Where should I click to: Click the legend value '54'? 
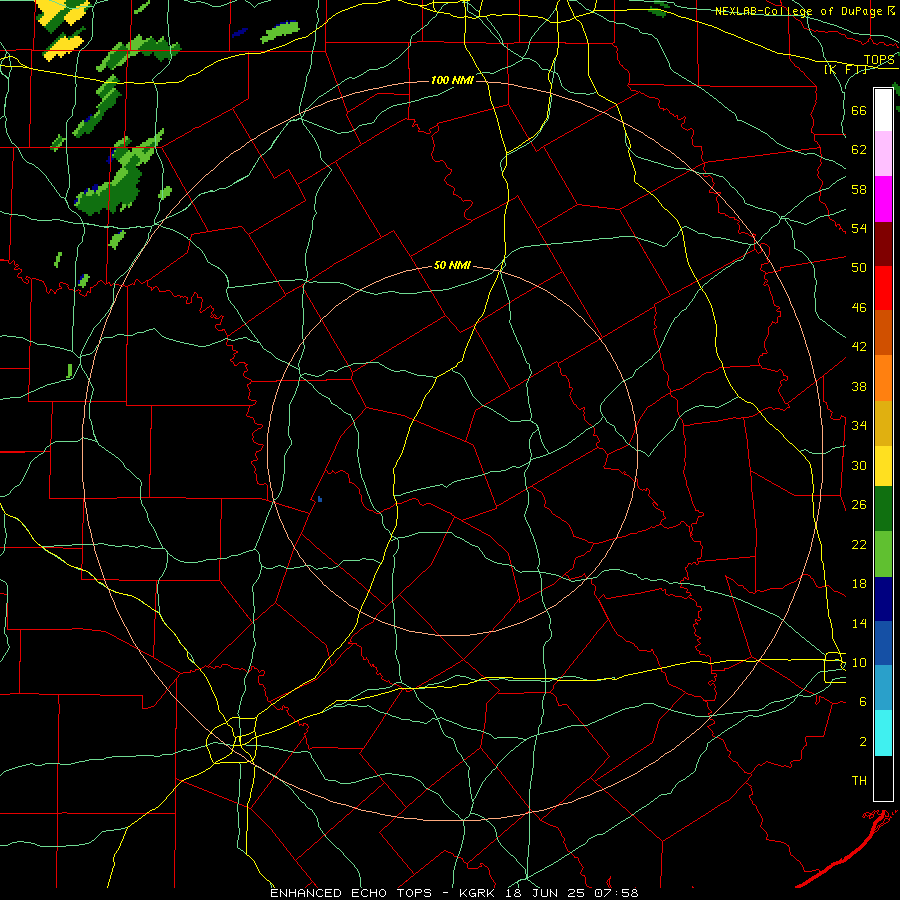859,228
